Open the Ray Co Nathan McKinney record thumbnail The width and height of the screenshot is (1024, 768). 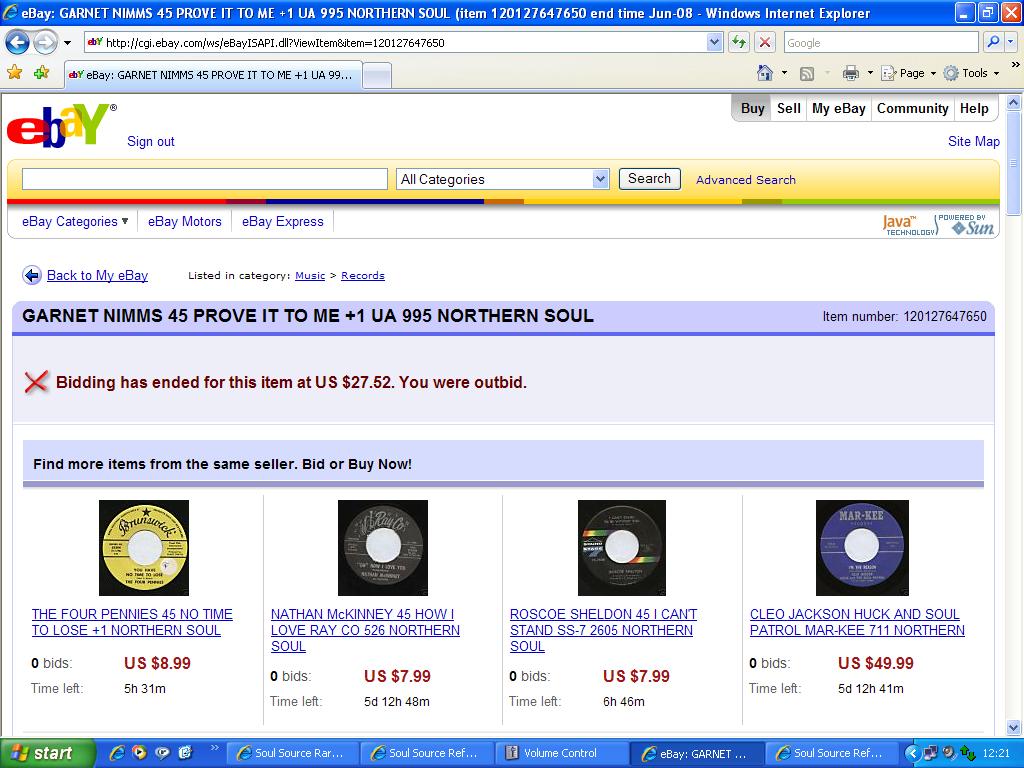point(383,548)
